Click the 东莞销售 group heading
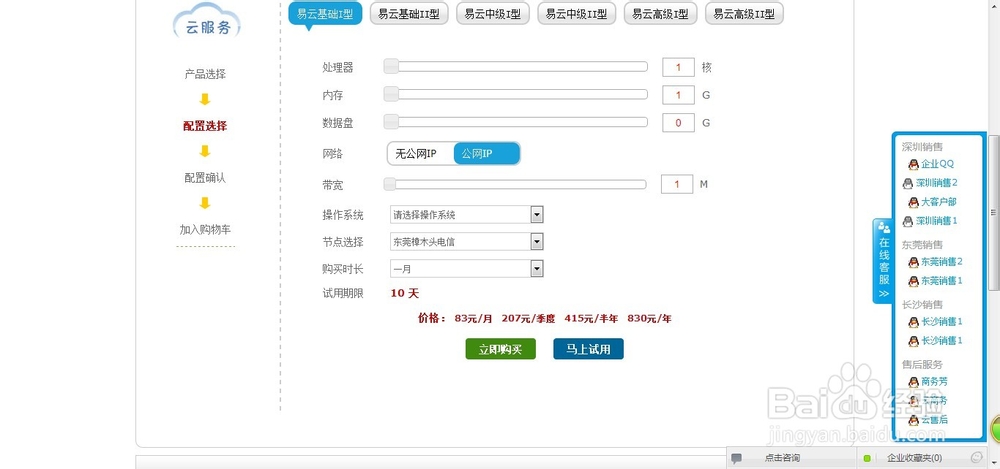 coord(922,244)
